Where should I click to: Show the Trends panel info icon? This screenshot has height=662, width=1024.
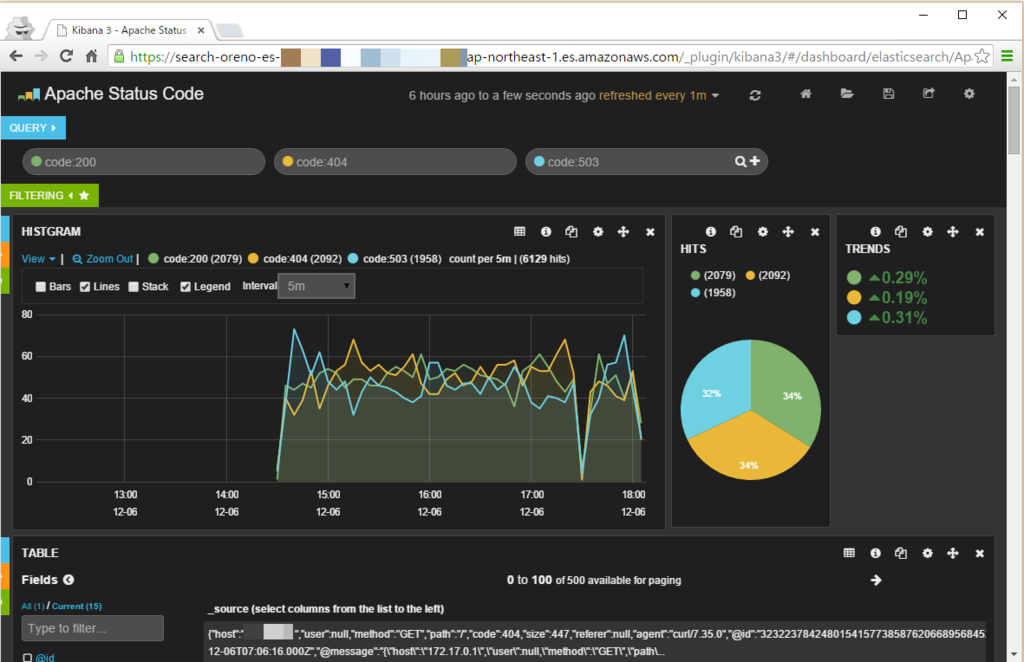click(x=875, y=232)
